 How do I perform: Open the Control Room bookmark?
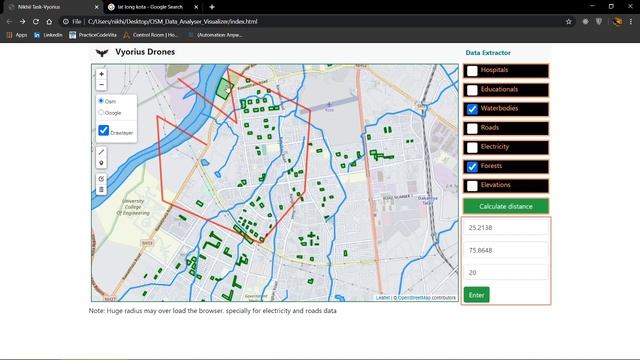pyautogui.click(x=151, y=35)
